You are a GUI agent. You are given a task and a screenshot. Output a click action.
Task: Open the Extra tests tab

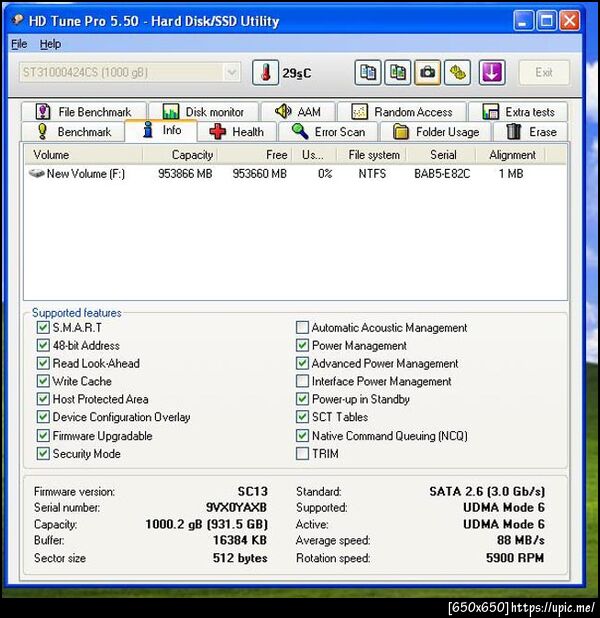(518, 112)
